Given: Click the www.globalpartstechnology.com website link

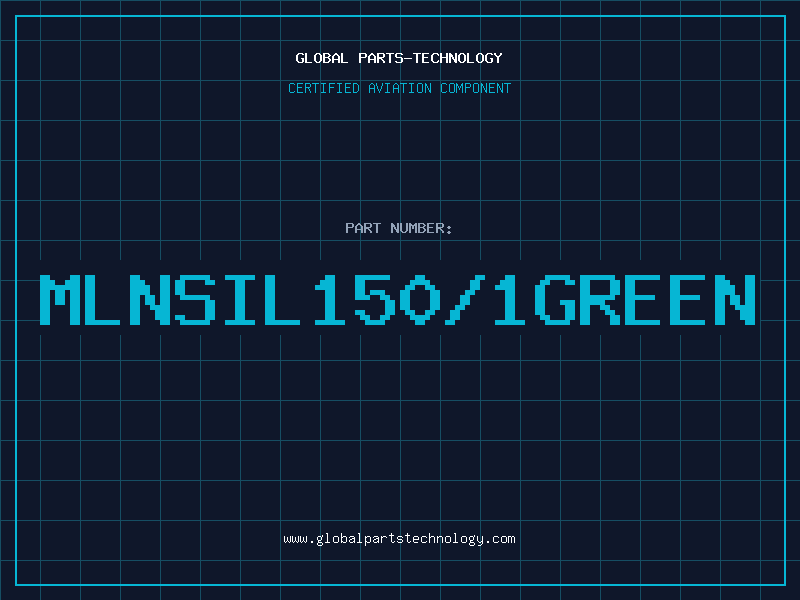Looking at the screenshot, I should [x=399, y=539].
